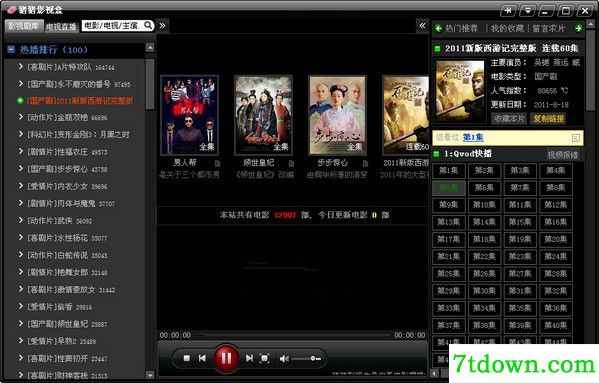This screenshot has width=599, height=383.
Task: Expand the chevron beside 变形金刚3
Action: coord(21,134)
